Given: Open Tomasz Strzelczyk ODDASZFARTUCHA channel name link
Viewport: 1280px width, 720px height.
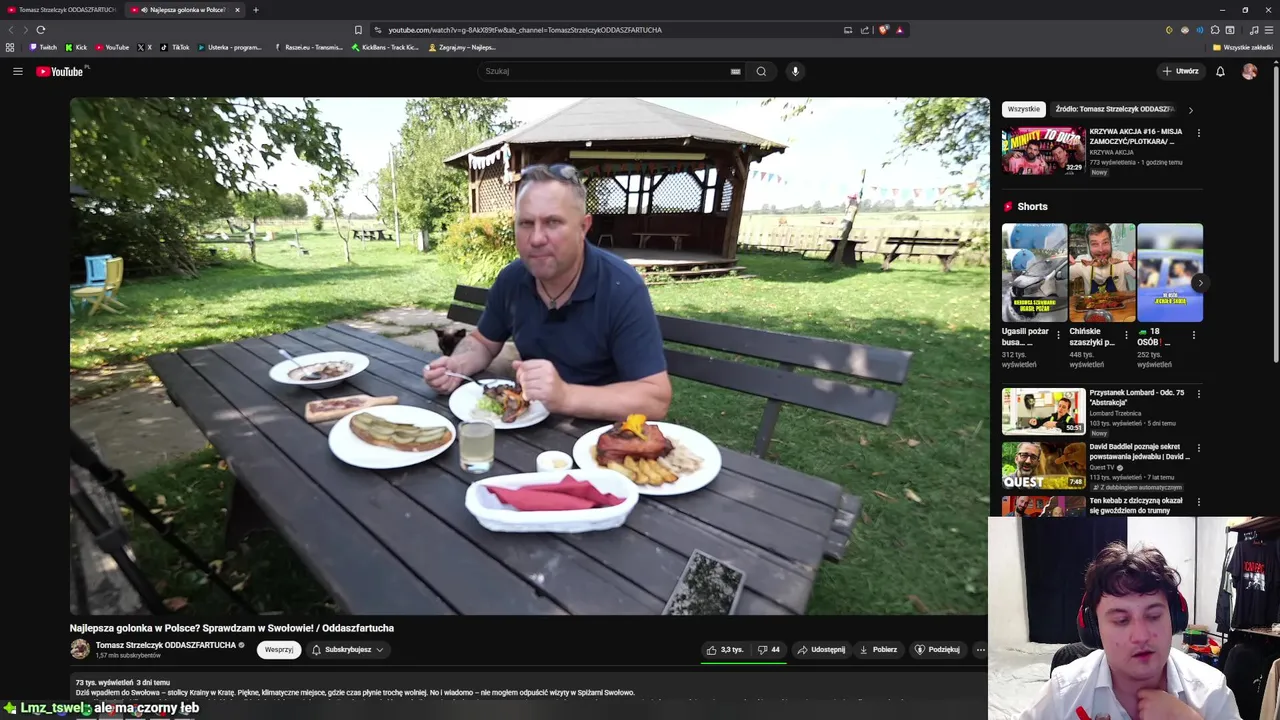Looking at the screenshot, I should (x=165, y=645).
